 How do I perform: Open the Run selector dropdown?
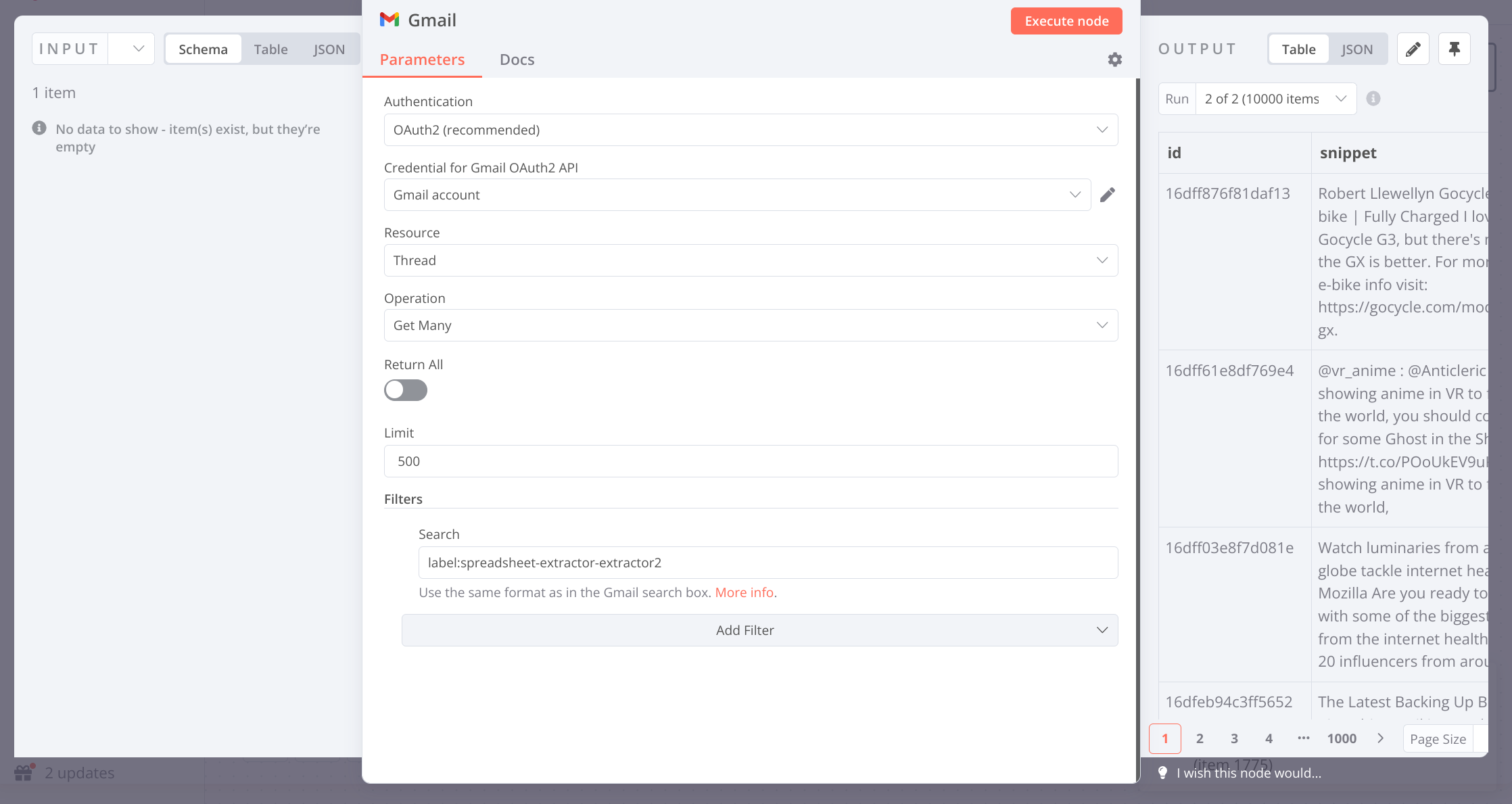(x=1275, y=99)
